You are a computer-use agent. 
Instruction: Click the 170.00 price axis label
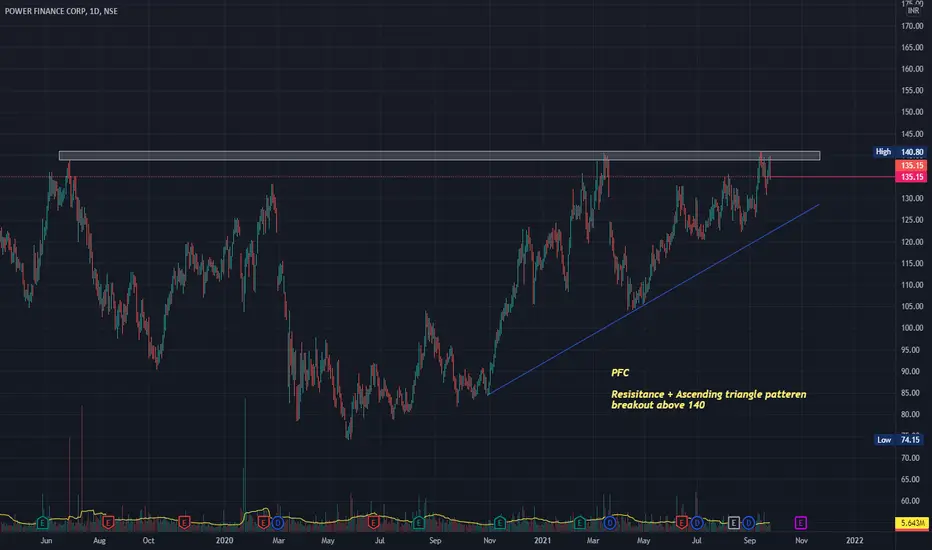tap(912, 26)
